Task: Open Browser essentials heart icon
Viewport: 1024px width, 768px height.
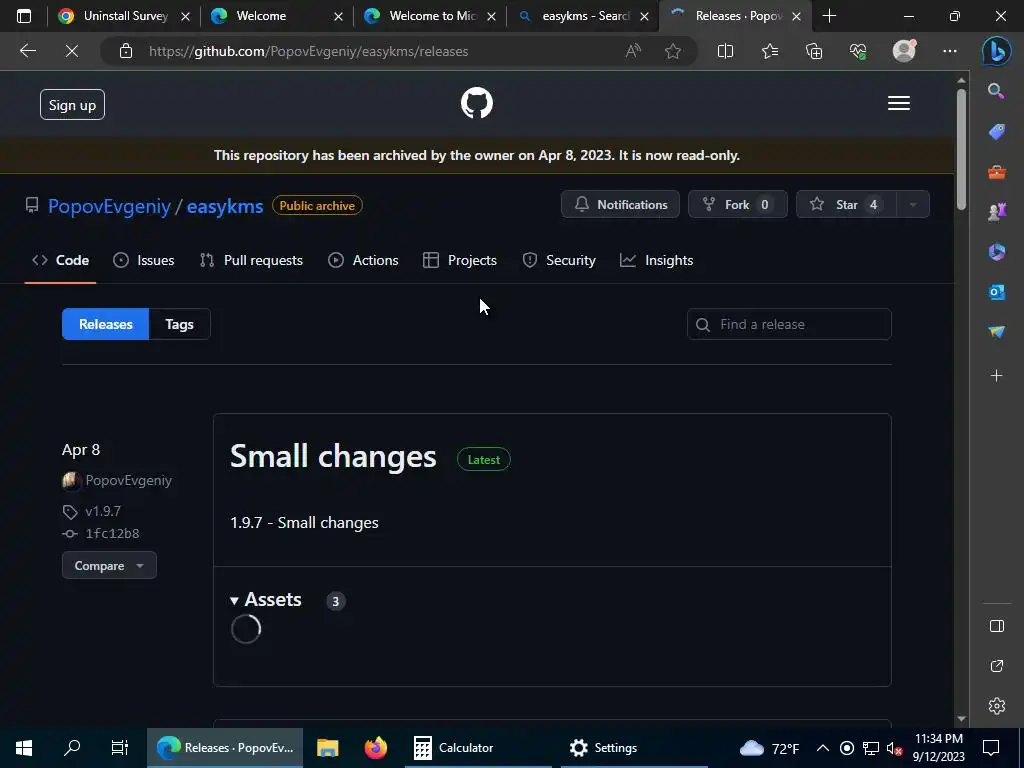Action: pyautogui.click(x=858, y=51)
